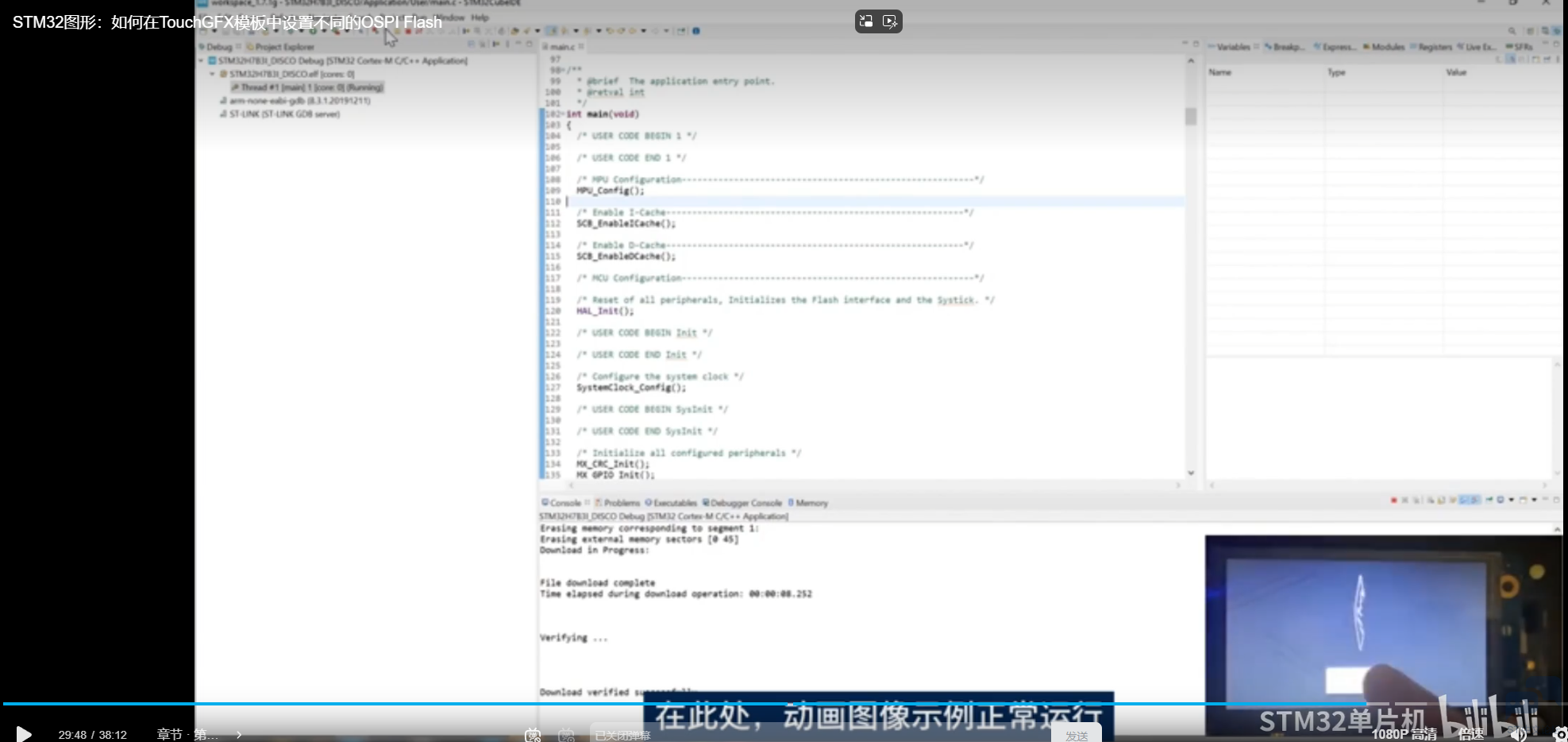Open the Breakpoints tab
The width and height of the screenshot is (1568, 742).
1284,47
